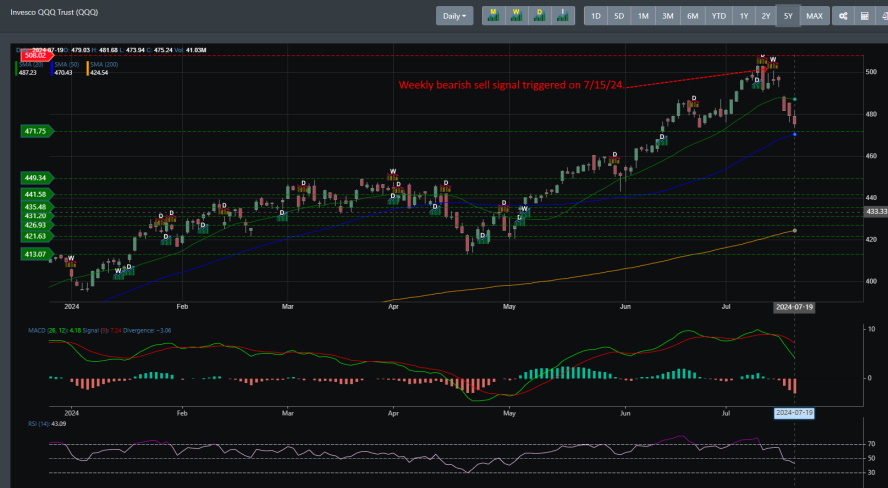Image resolution: width=888 pixels, height=488 pixels.
Task: Click the blue SMA 50 endpoint dot
Action: pos(795,134)
